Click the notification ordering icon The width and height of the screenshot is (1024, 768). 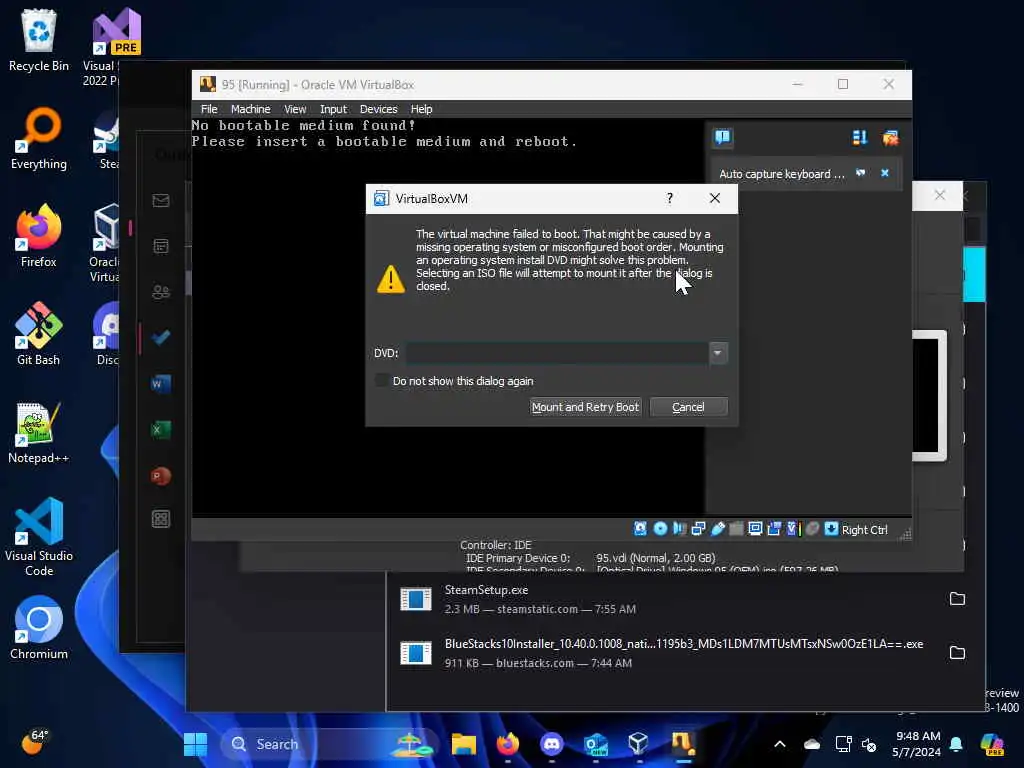click(x=859, y=137)
